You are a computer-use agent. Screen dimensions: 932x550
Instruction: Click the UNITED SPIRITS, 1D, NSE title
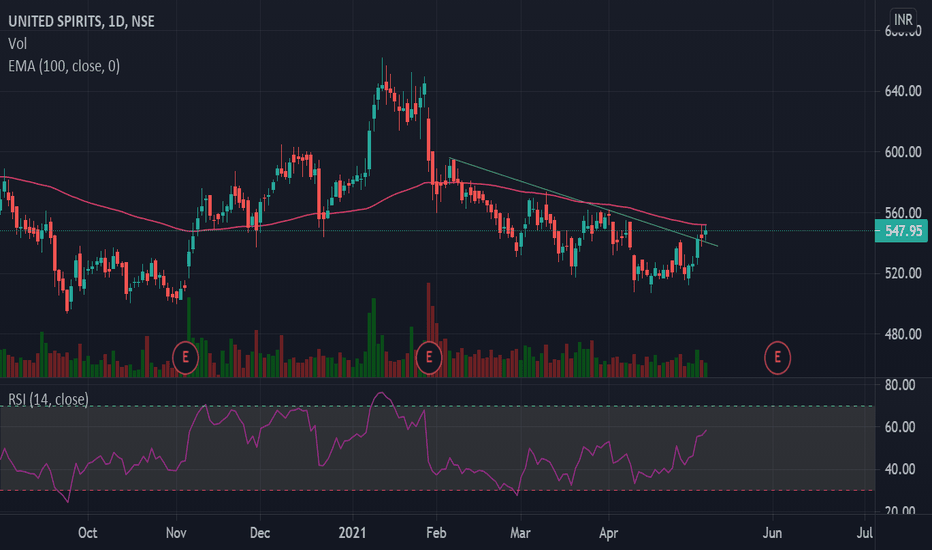point(81,21)
